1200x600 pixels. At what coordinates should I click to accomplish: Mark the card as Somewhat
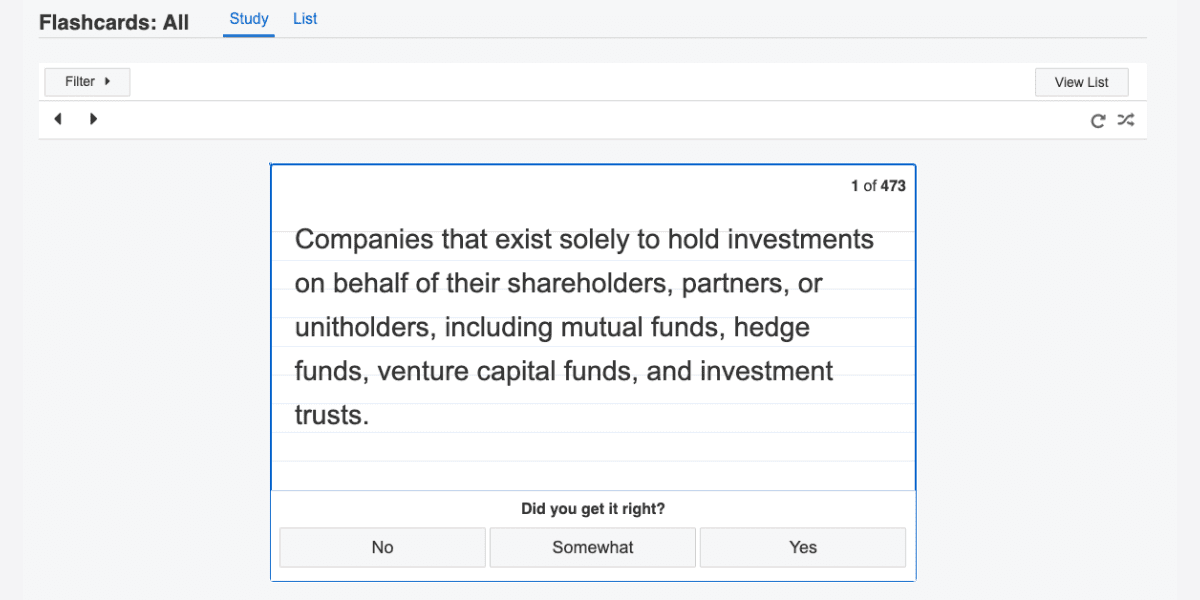click(x=593, y=547)
